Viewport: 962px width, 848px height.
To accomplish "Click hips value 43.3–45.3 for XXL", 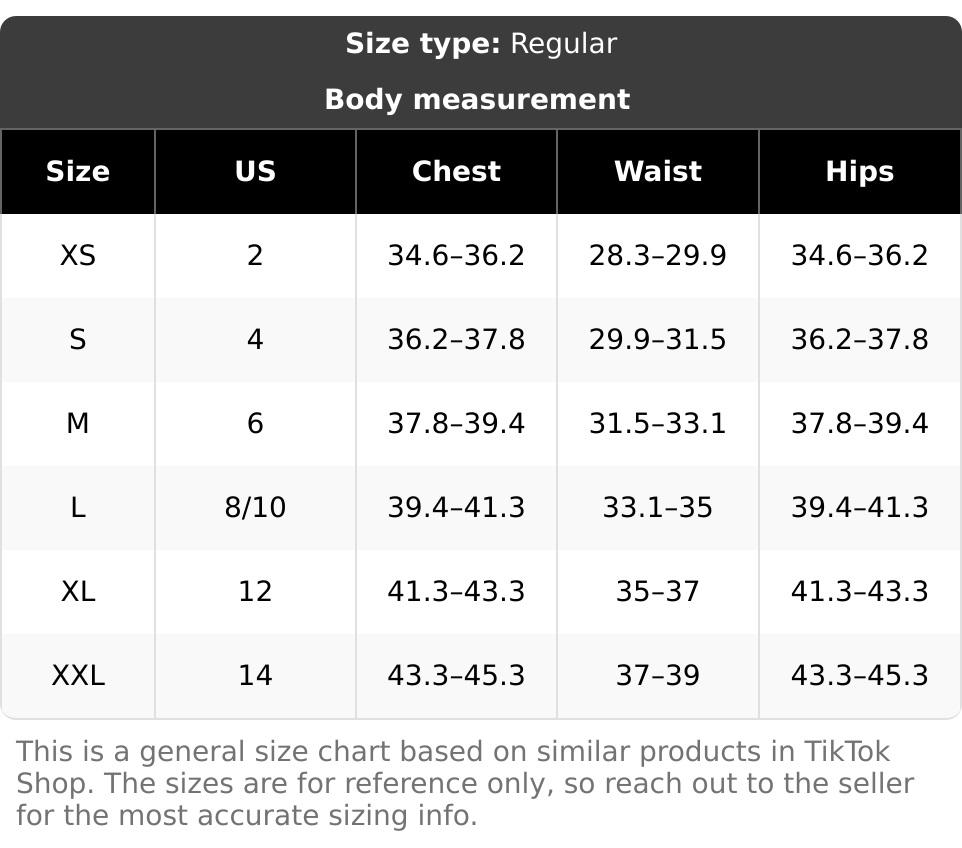I will [860, 676].
